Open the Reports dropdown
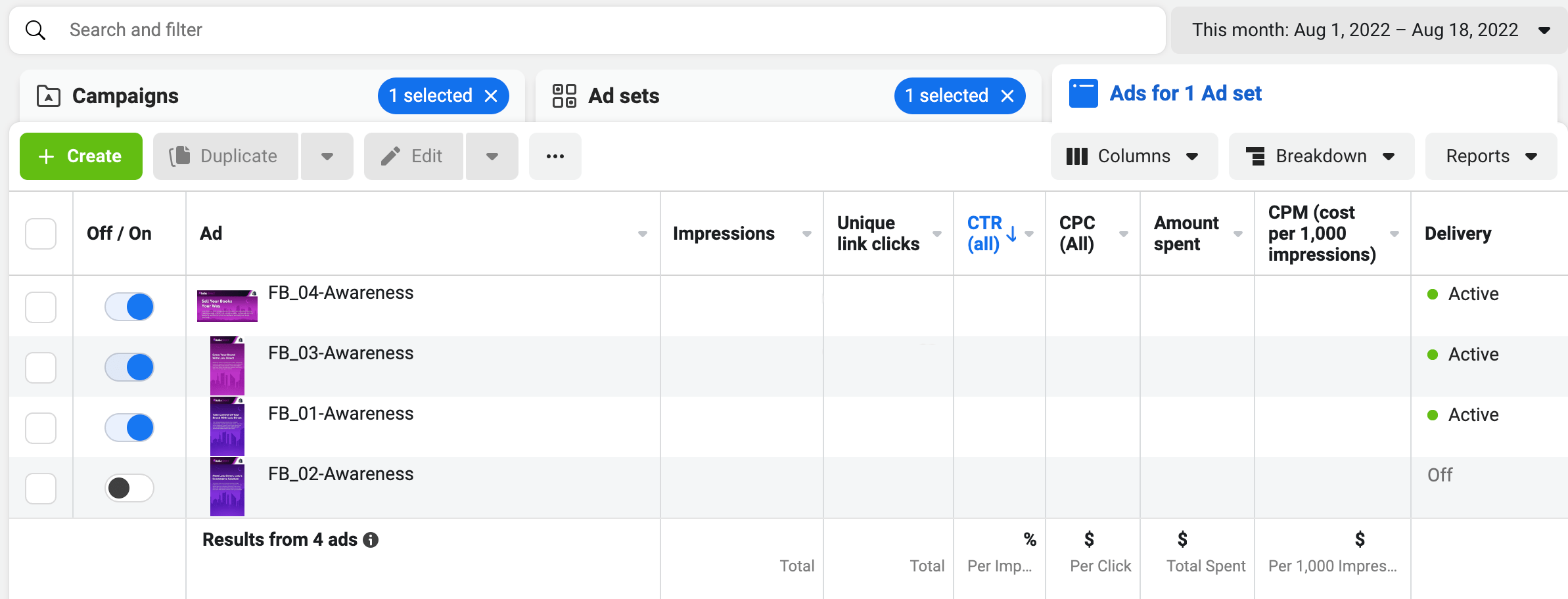This screenshot has height=599, width=1568. click(x=1490, y=156)
